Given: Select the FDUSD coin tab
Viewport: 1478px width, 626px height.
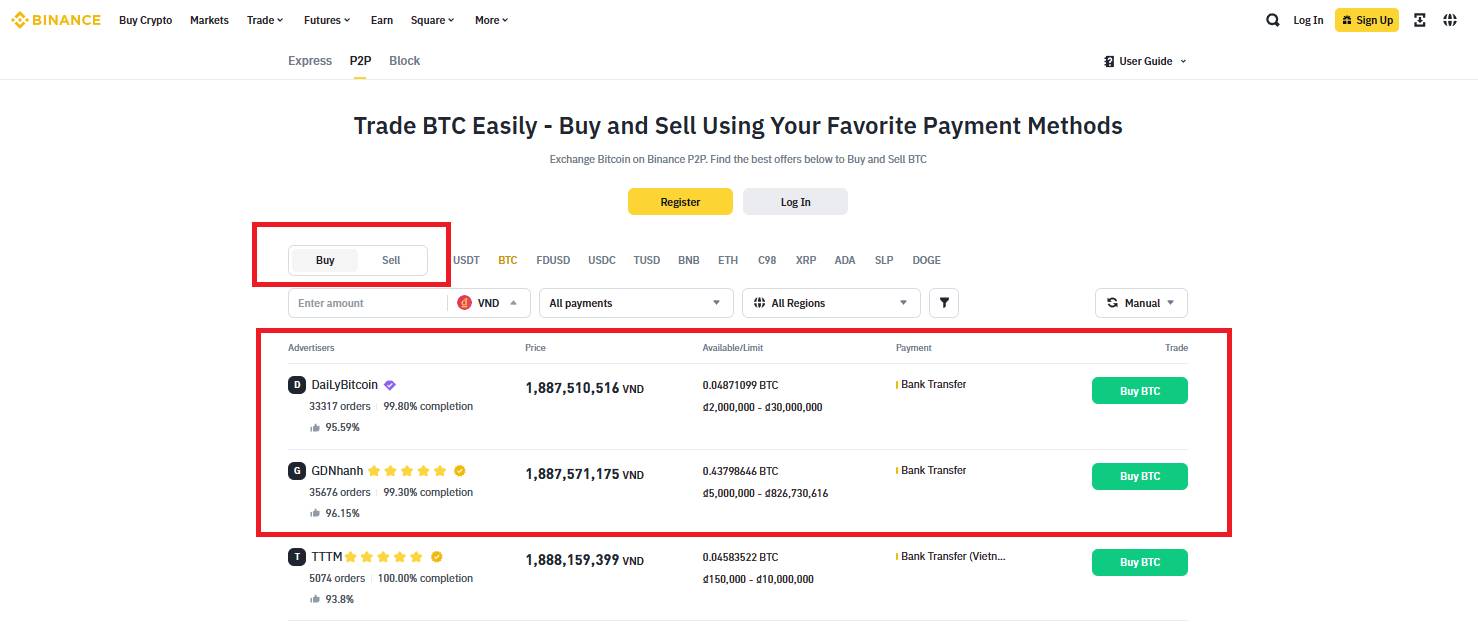Looking at the screenshot, I should 553,260.
